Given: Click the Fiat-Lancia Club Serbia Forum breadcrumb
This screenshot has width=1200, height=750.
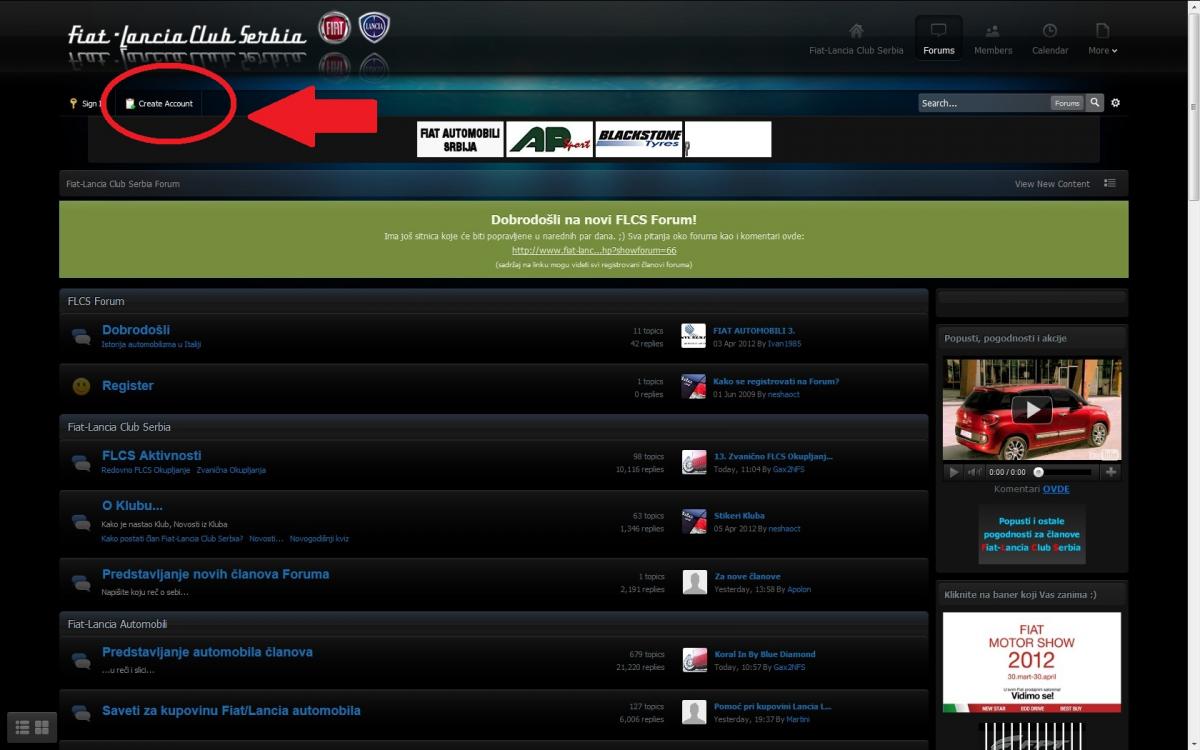Looking at the screenshot, I should click(x=123, y=184).
